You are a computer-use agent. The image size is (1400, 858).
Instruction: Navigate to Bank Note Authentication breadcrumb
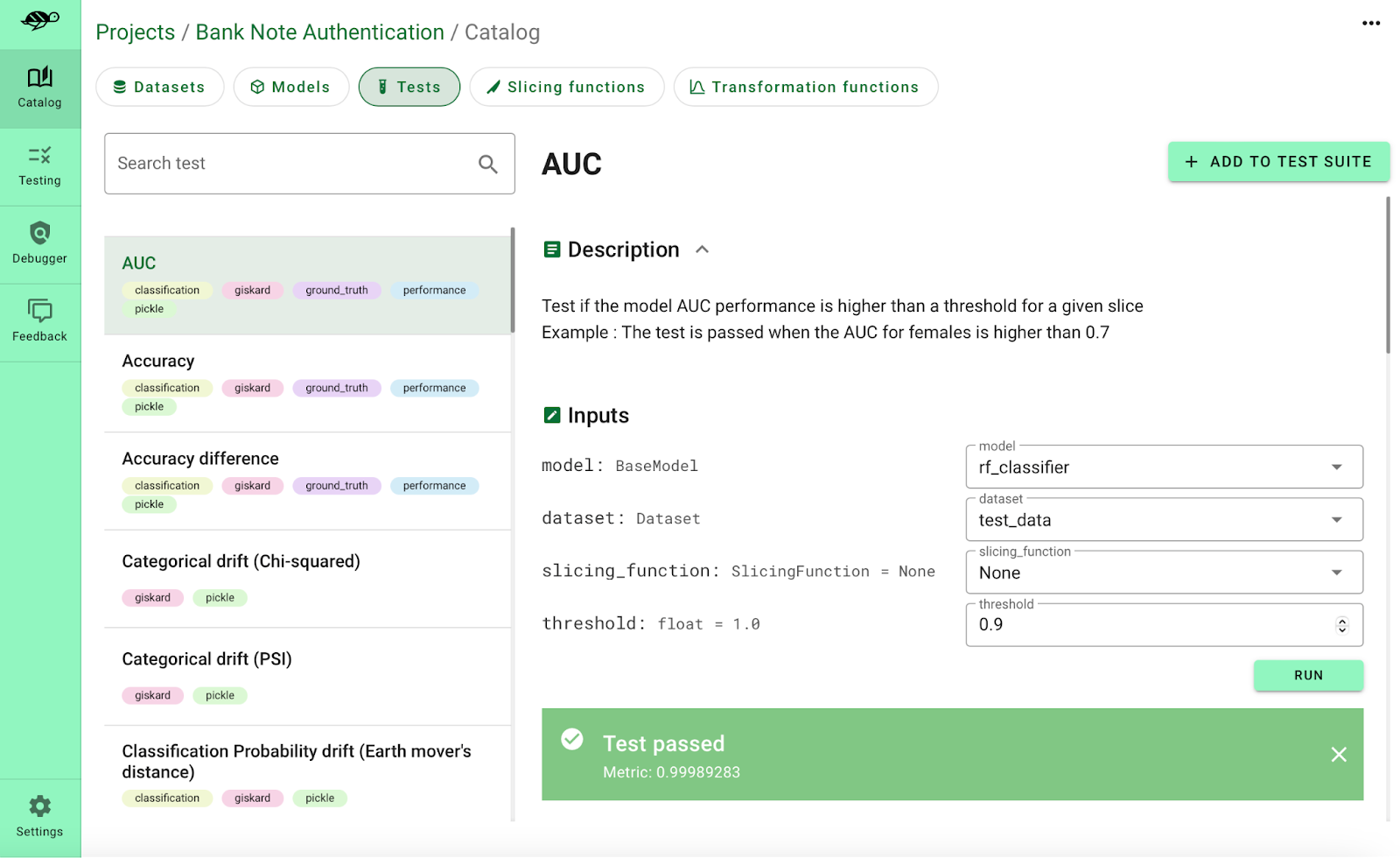pos(319,32)
